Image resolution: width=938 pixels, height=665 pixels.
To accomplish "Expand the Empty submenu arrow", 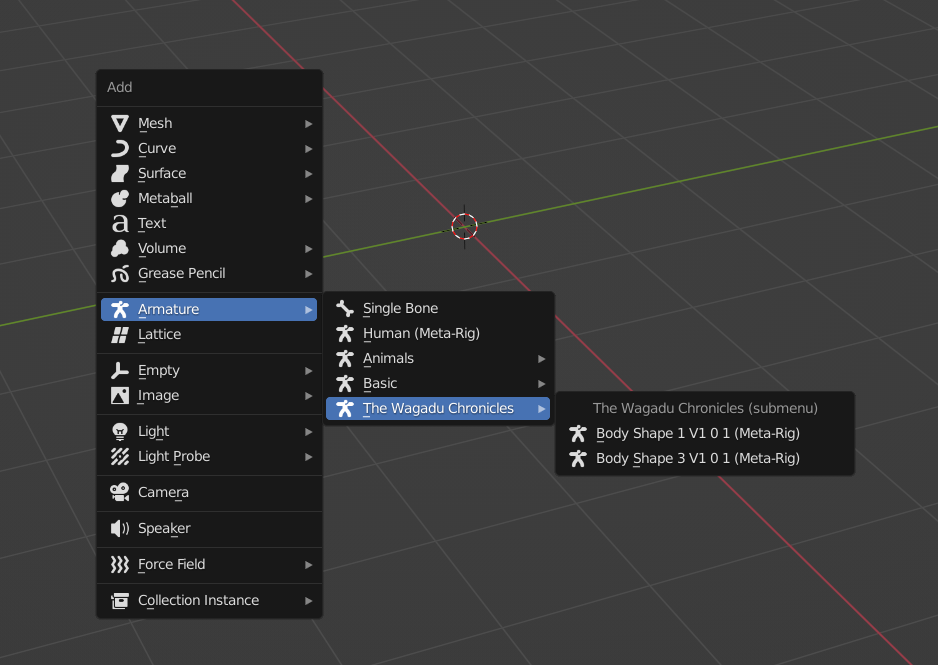I will 309,371.
